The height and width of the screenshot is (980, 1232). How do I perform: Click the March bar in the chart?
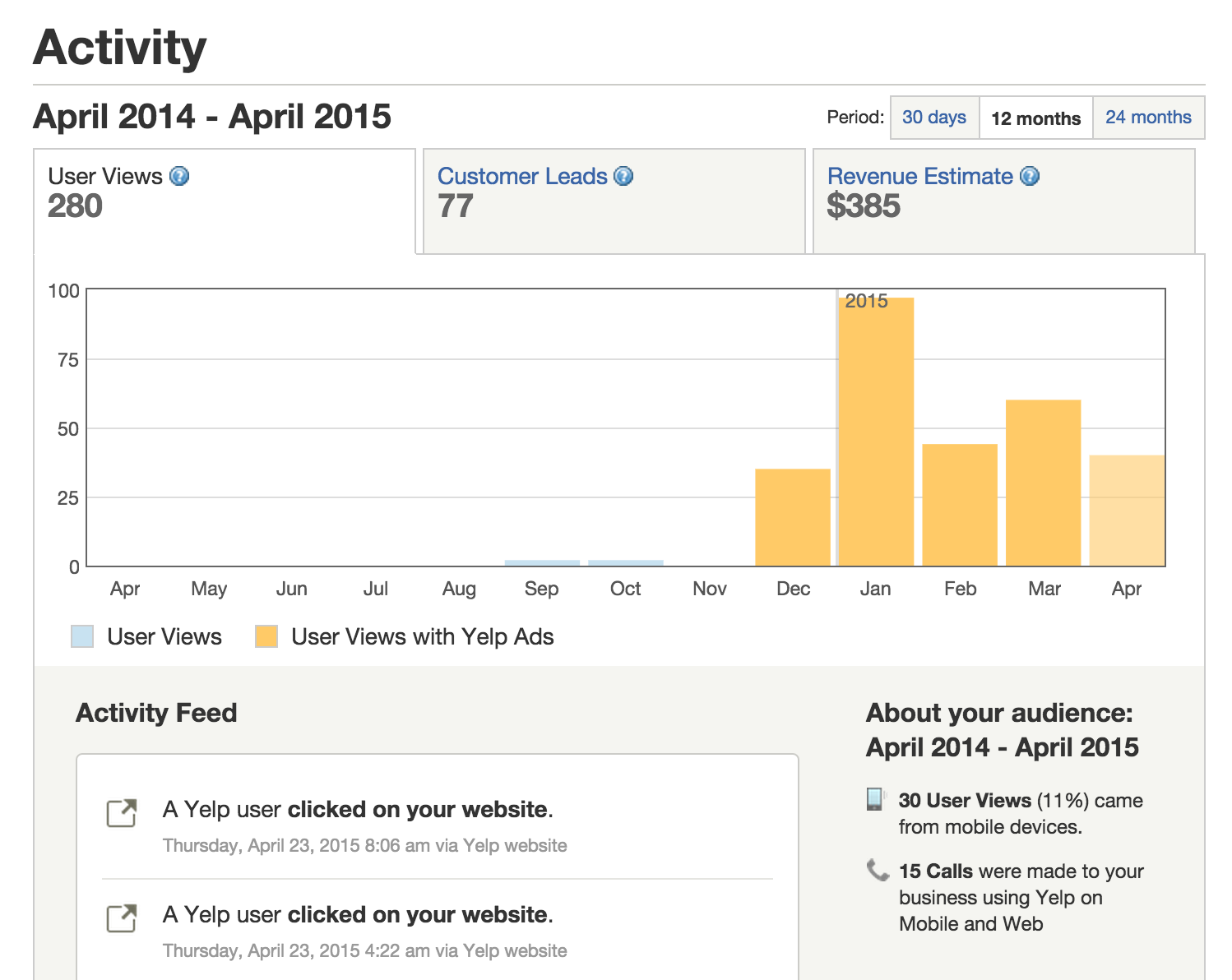(x=1044, y=483)
